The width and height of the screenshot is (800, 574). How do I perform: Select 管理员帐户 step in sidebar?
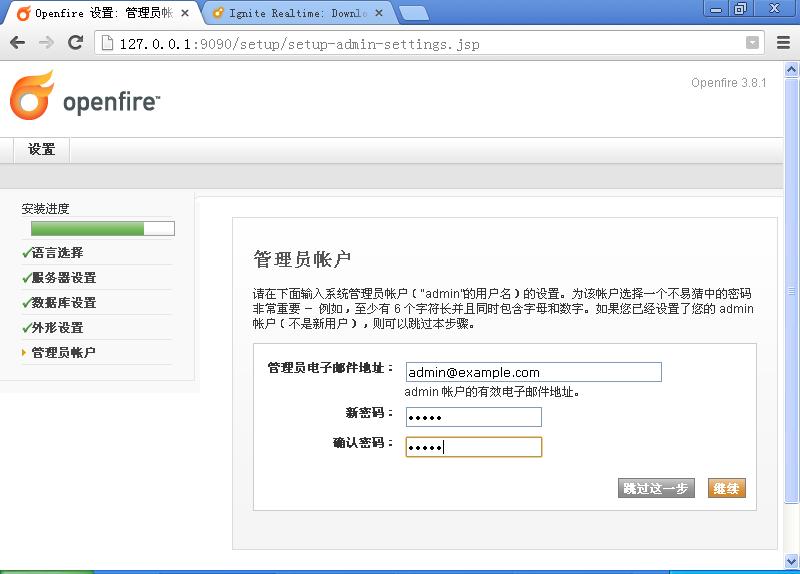click(x=63, y=353)
